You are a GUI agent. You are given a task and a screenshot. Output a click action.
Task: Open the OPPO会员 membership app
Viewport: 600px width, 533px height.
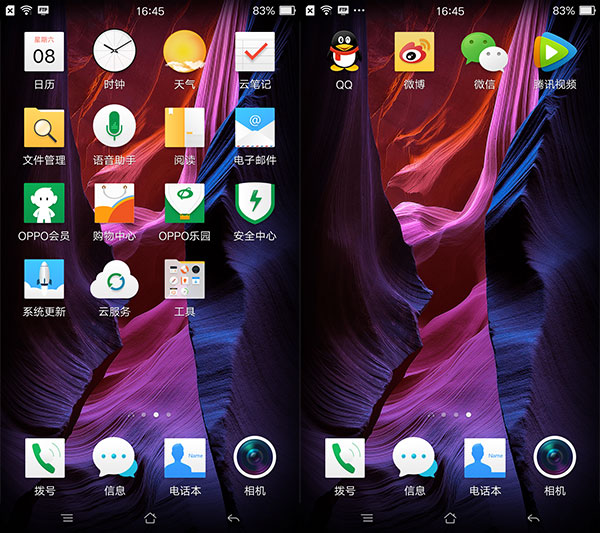(44, 203)
